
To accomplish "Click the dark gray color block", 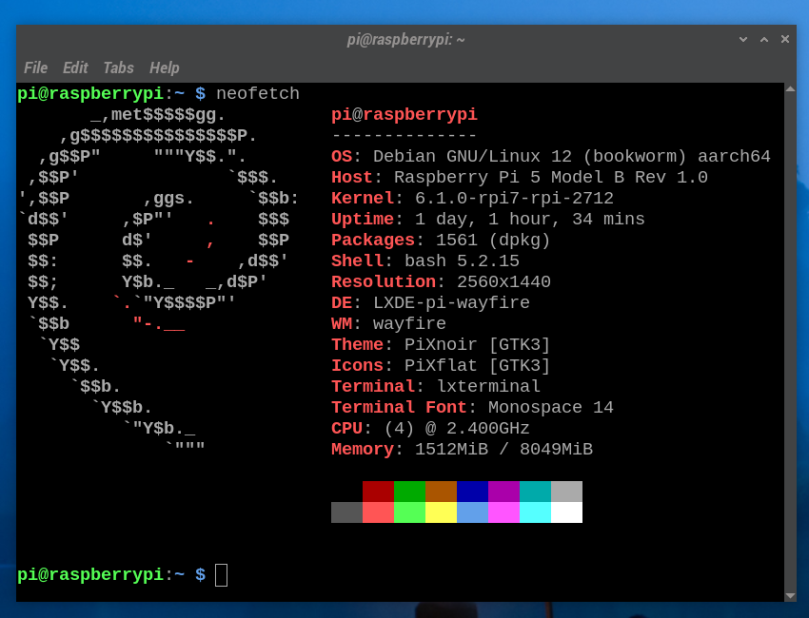I will click(x=347, y=512).
